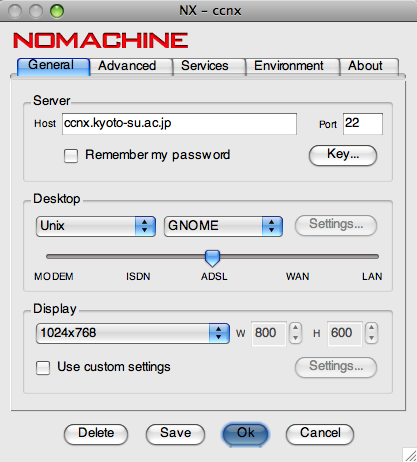Open the Key... dialog button
Image resolution: width=417 pixels, height=462 pixels.
(343, 155)
